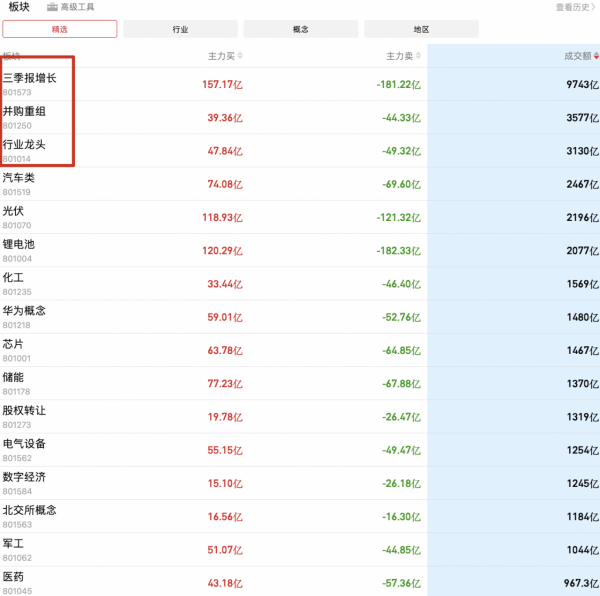This screenshot has width=600, height=596.
Task: Click 3577亿 turnover value
Action: coord(582,117)
